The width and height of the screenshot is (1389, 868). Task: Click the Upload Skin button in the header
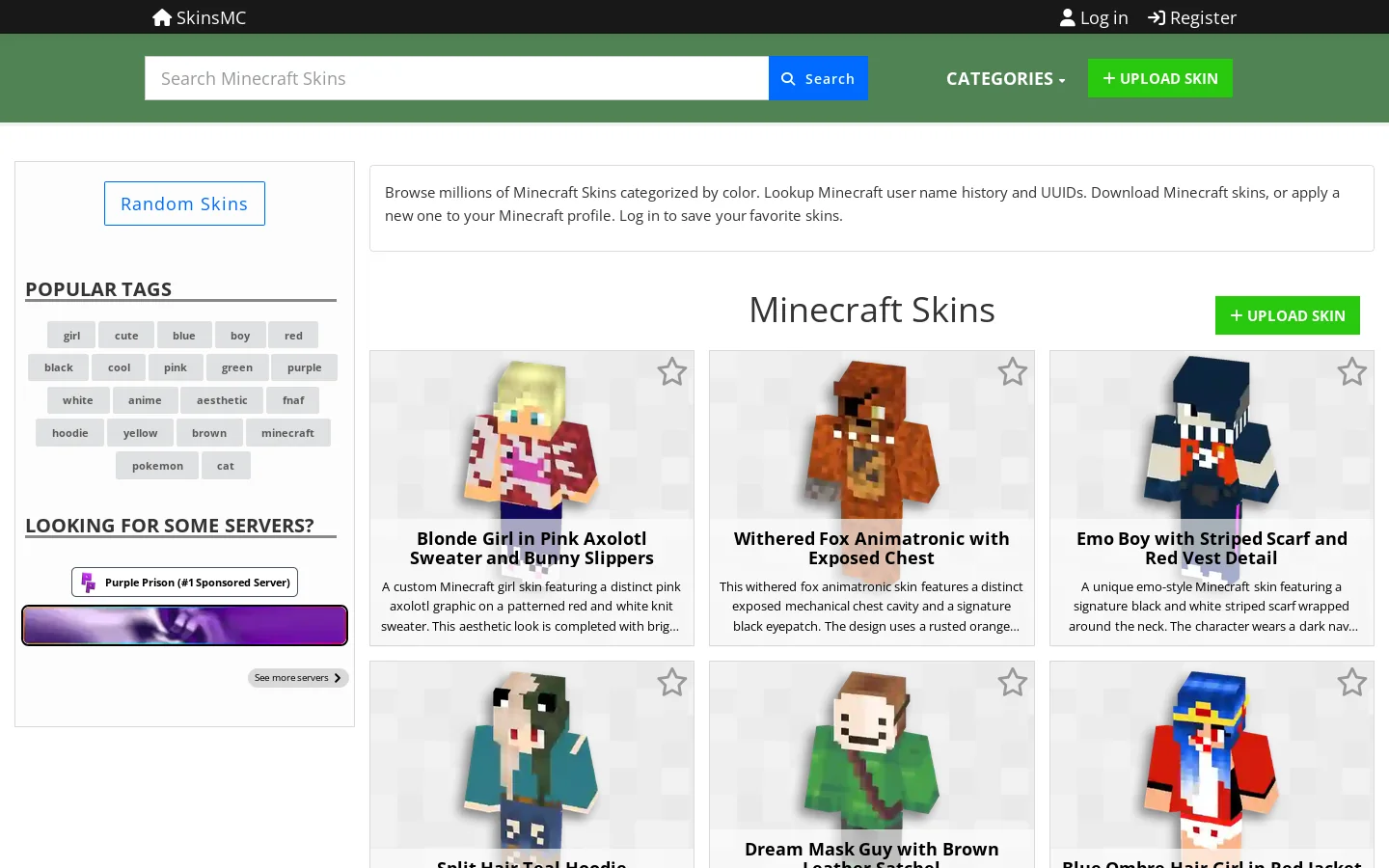[x=1160, y=78]
